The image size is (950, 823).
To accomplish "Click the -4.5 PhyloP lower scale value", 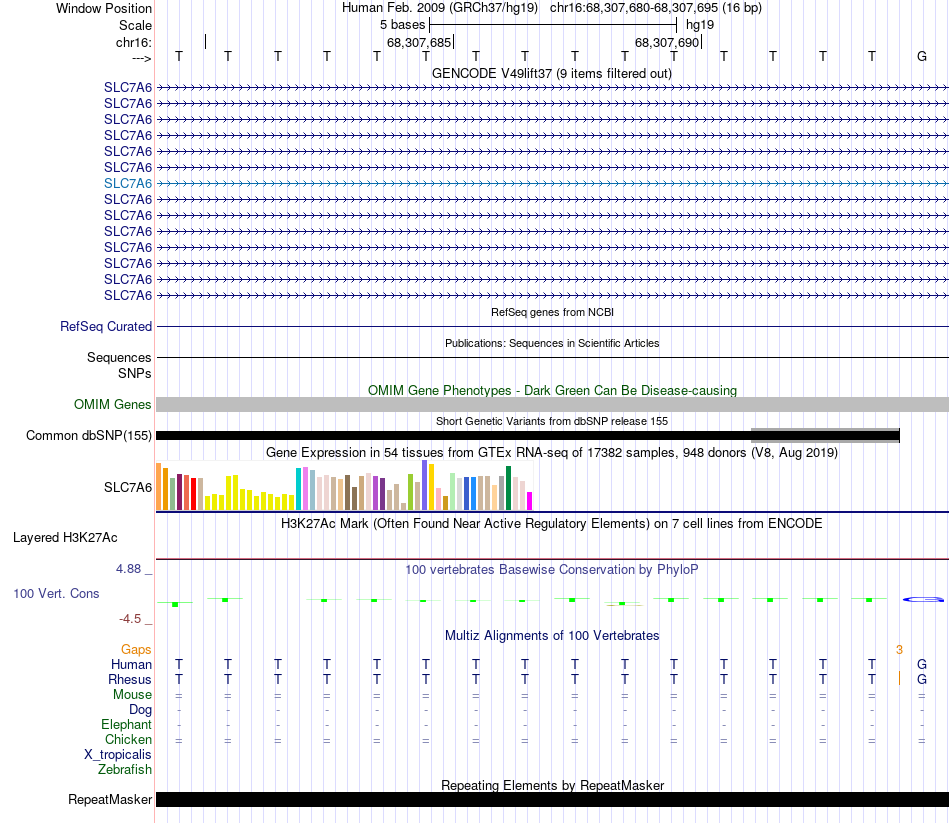I will coord(130,619).
